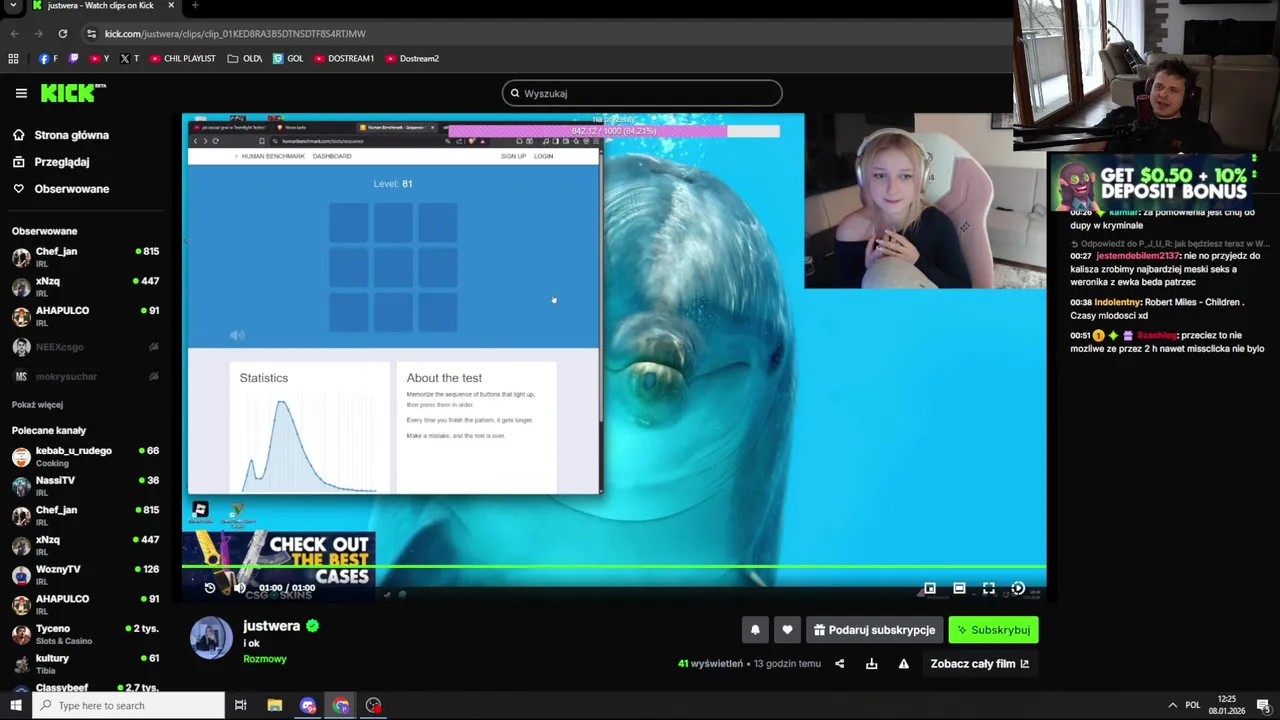The image size is (1280, 720).
Task: Open the notification center icon
Action: click(1263, 706)
